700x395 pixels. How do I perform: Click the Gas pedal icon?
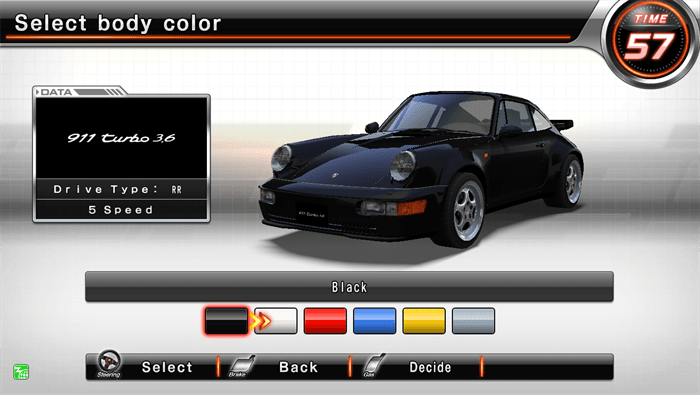374,365
